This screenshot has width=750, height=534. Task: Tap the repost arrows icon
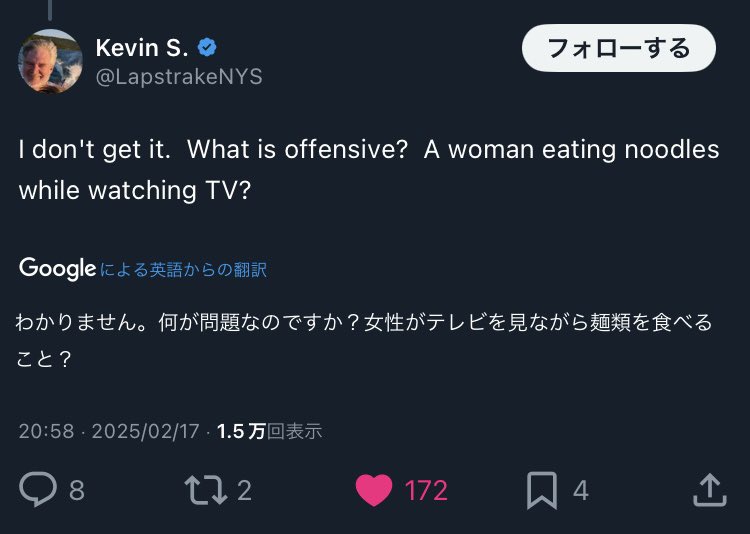206,489
